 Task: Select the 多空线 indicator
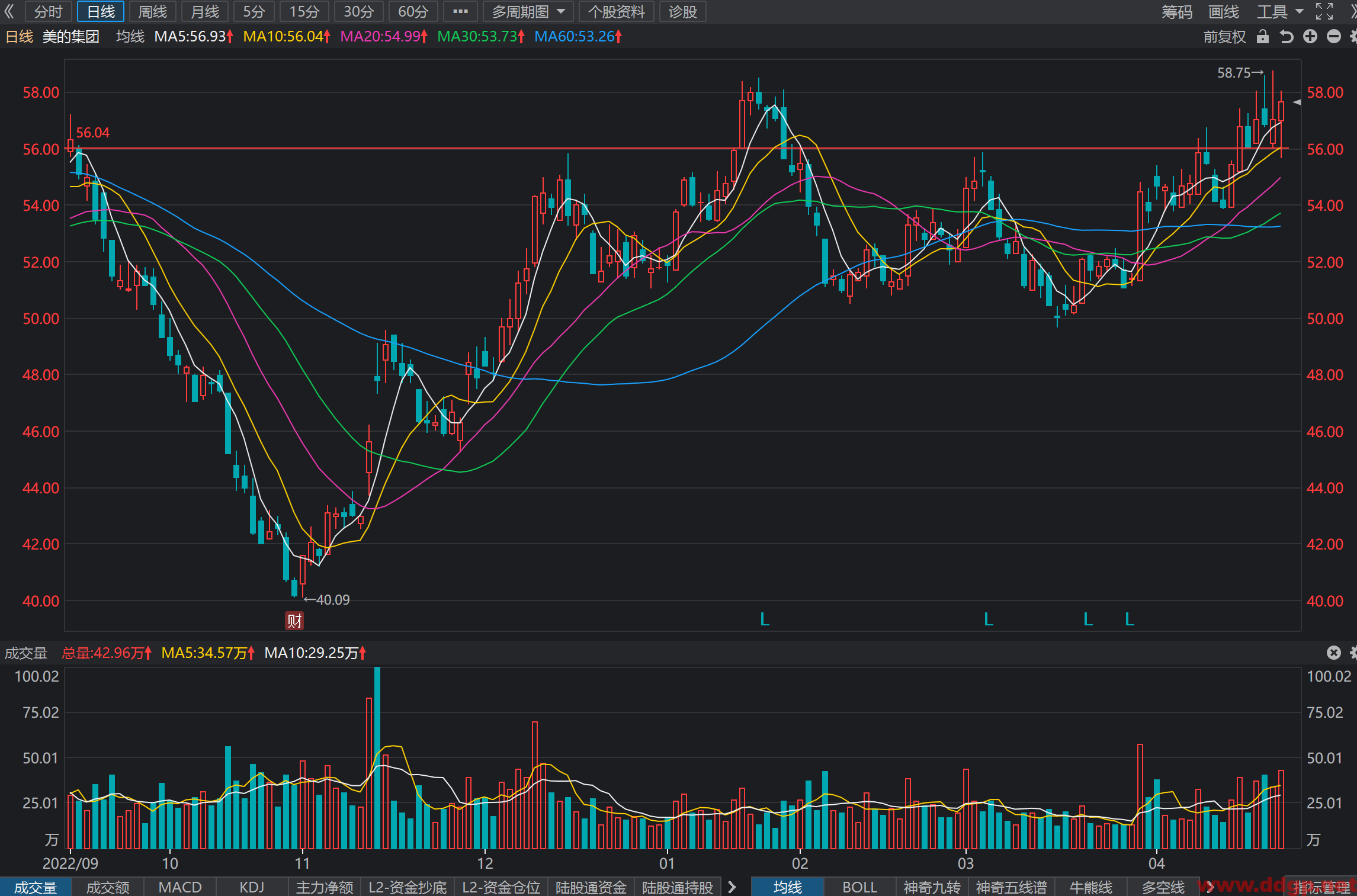1163,887
